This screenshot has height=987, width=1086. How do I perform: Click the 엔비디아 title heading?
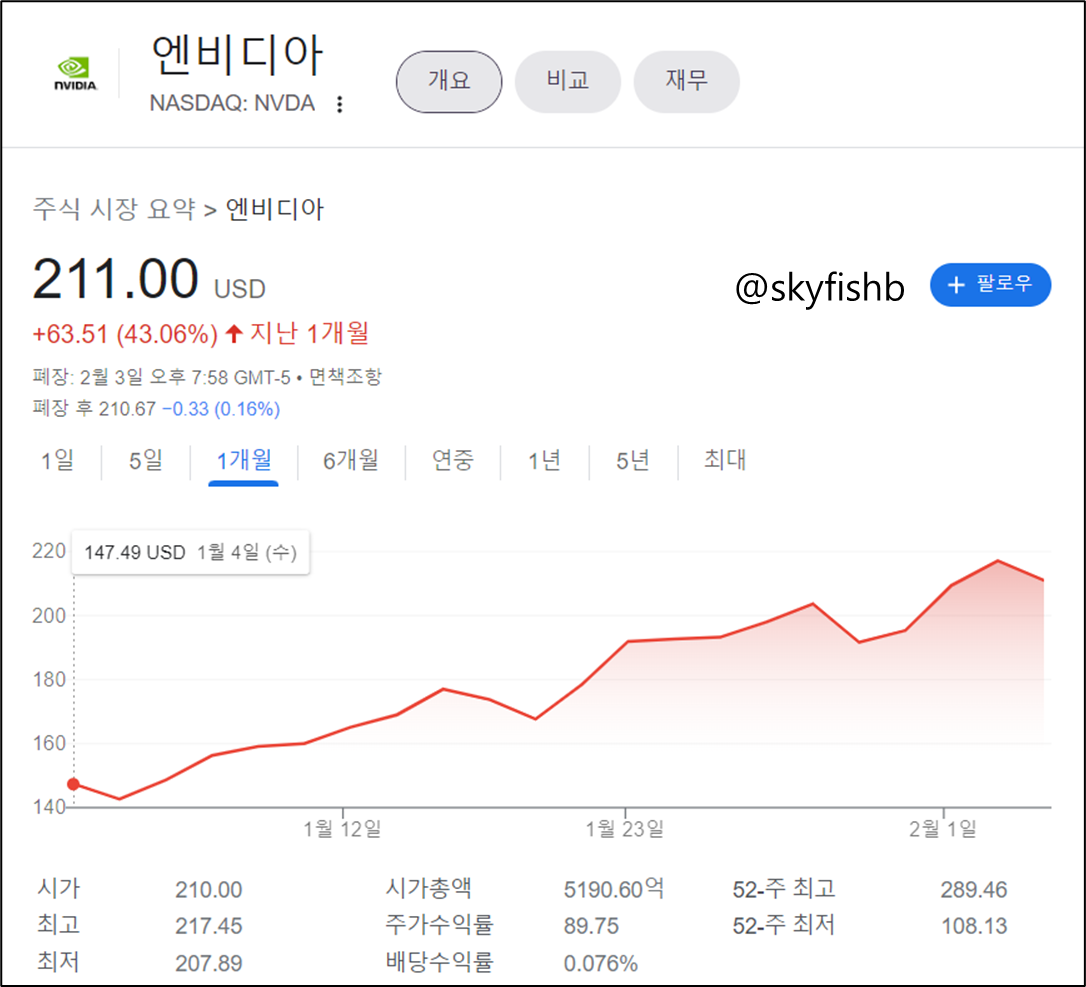pyautogui.click(x=237, y=55)
